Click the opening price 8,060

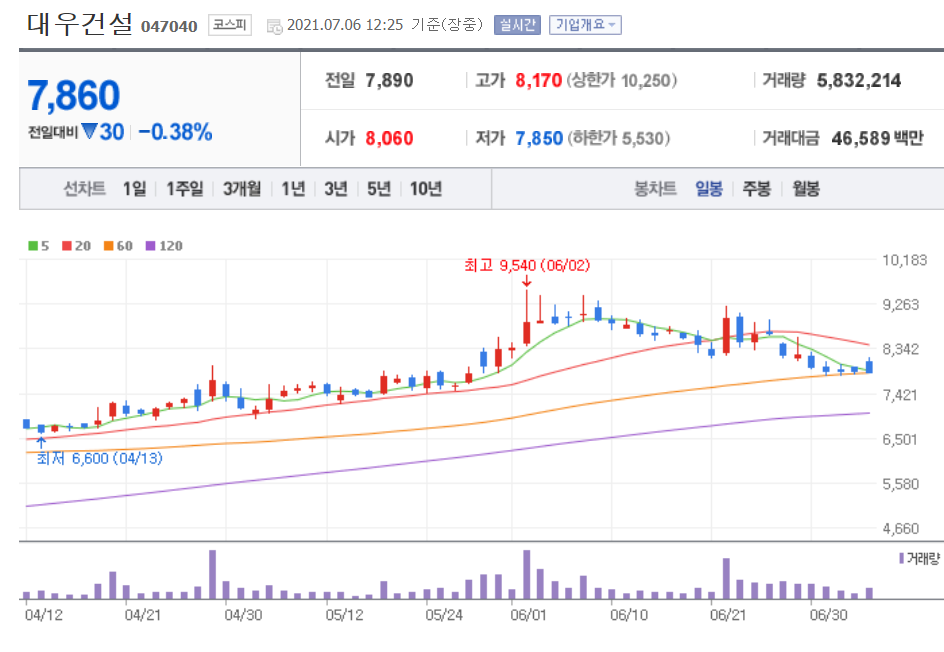(389, 138)
